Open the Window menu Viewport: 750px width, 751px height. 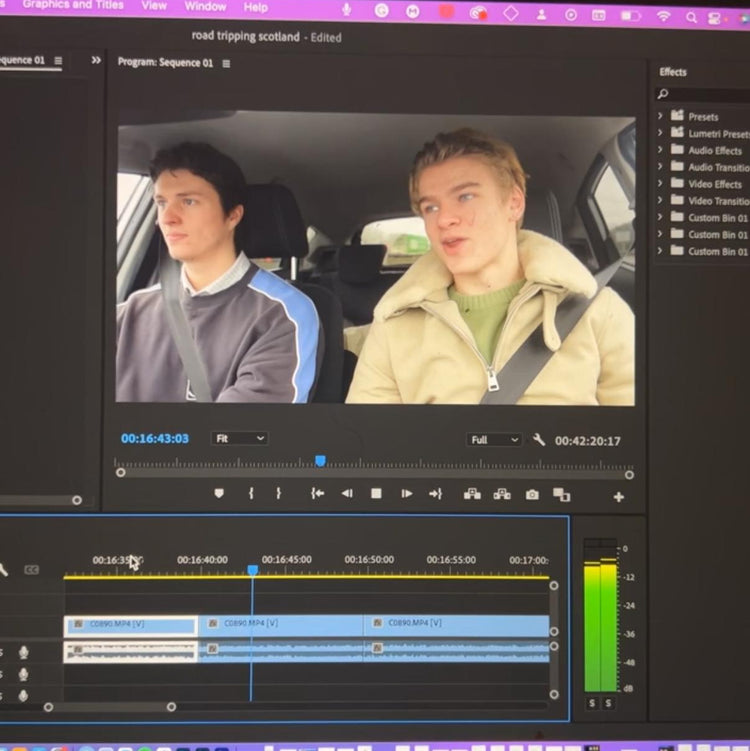205,6
